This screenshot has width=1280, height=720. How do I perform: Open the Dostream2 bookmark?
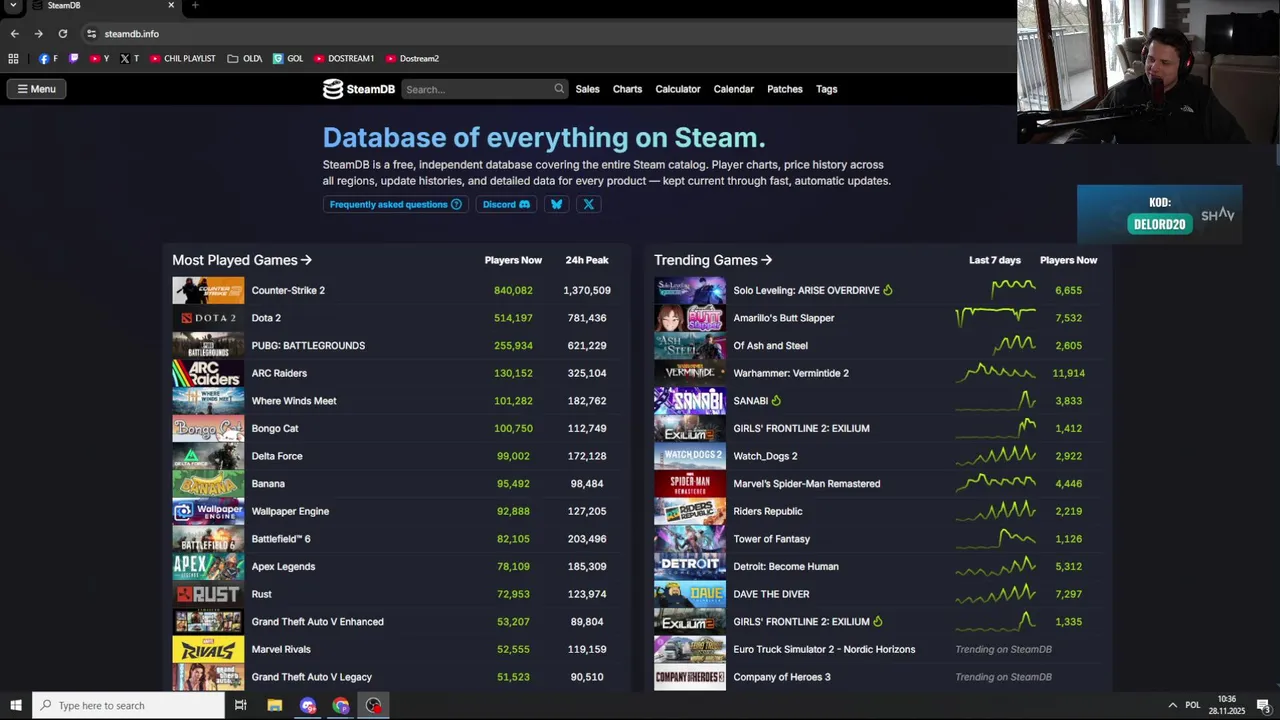pos(412,59)
